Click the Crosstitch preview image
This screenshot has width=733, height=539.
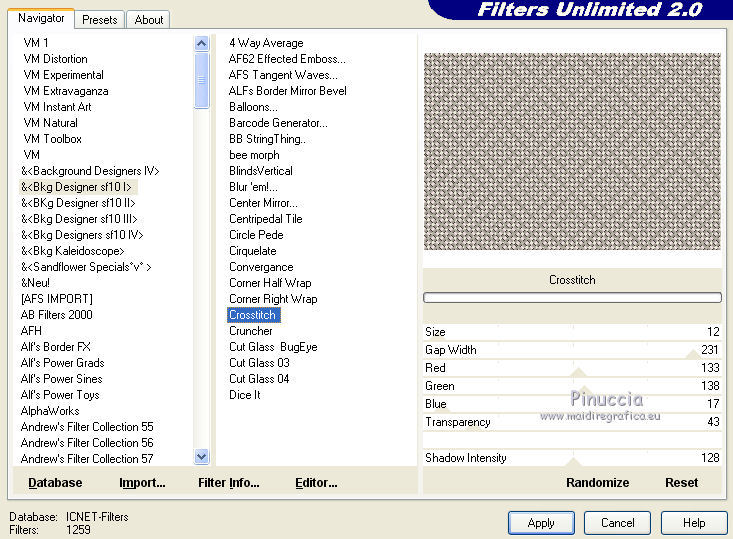coord(572,151)
